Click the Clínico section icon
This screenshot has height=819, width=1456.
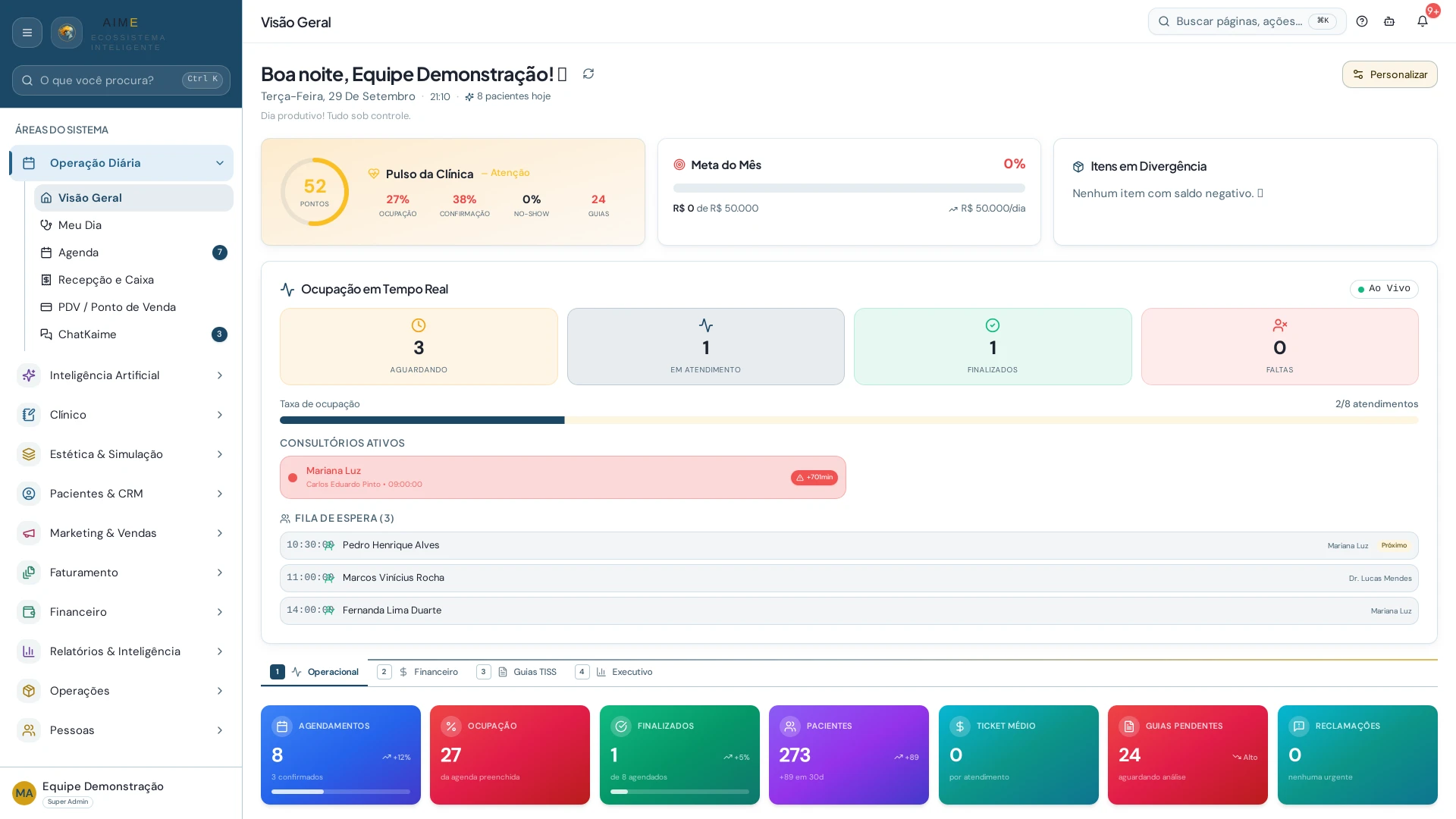click(x=29, y=415)
